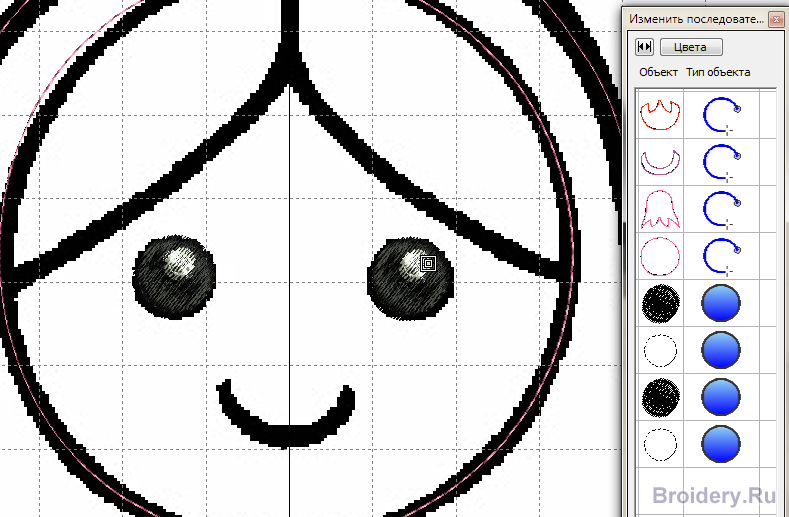Image resolution: width=789 pixels, height=517 pixels.
Task: Select the last dashed circle object thumbnail
Action: [x=661, y=445]
